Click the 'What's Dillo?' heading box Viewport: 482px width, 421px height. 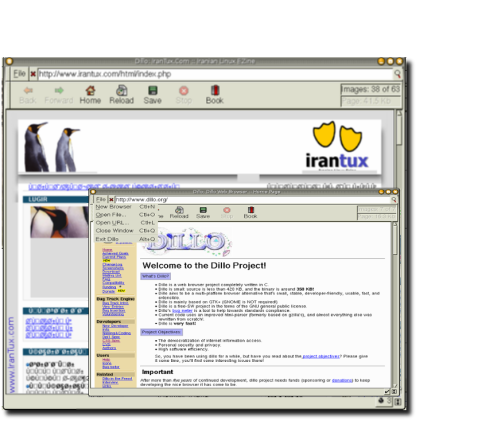coord(155,276)
